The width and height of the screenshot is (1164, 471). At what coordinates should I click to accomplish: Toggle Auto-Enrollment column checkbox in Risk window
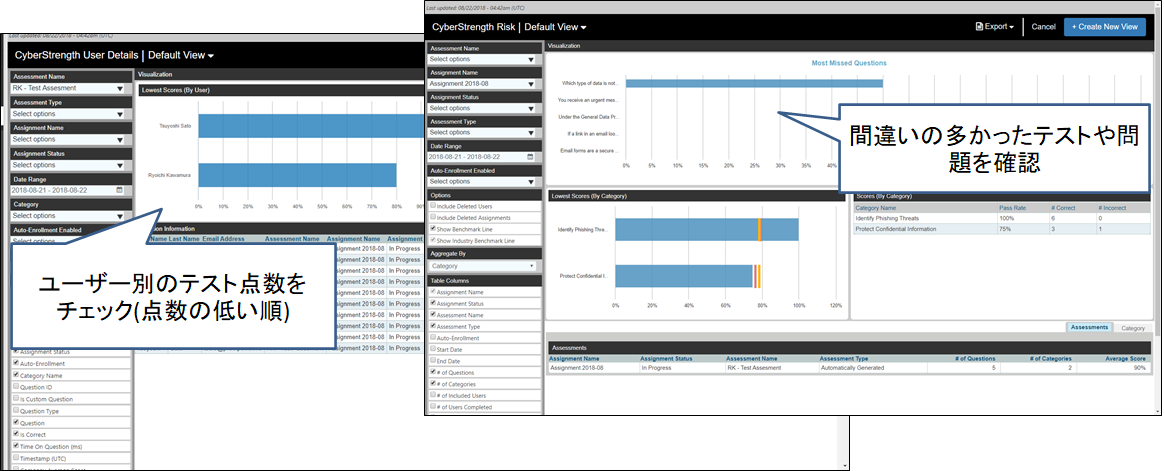pyautogui.click(x=434, y=337)
